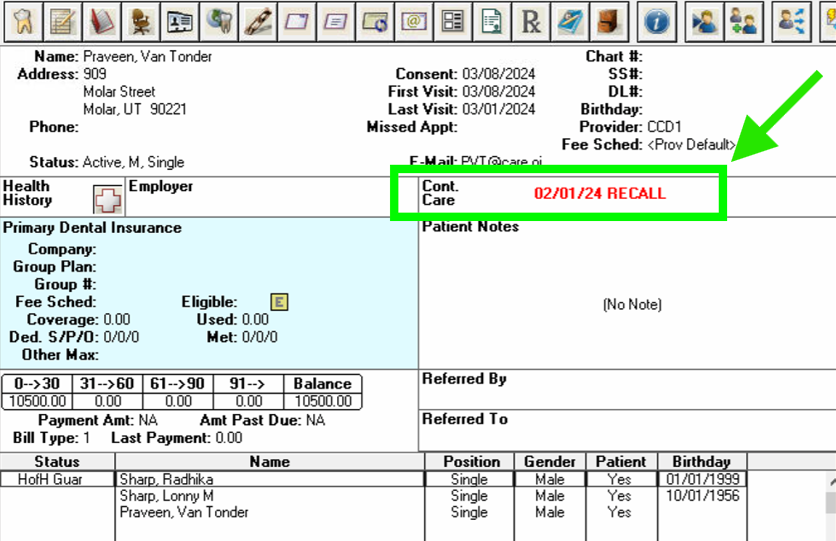Viewport: 836px width, 541px height.
Task: Click the email @ envelope icon
Action: [414, 22]
